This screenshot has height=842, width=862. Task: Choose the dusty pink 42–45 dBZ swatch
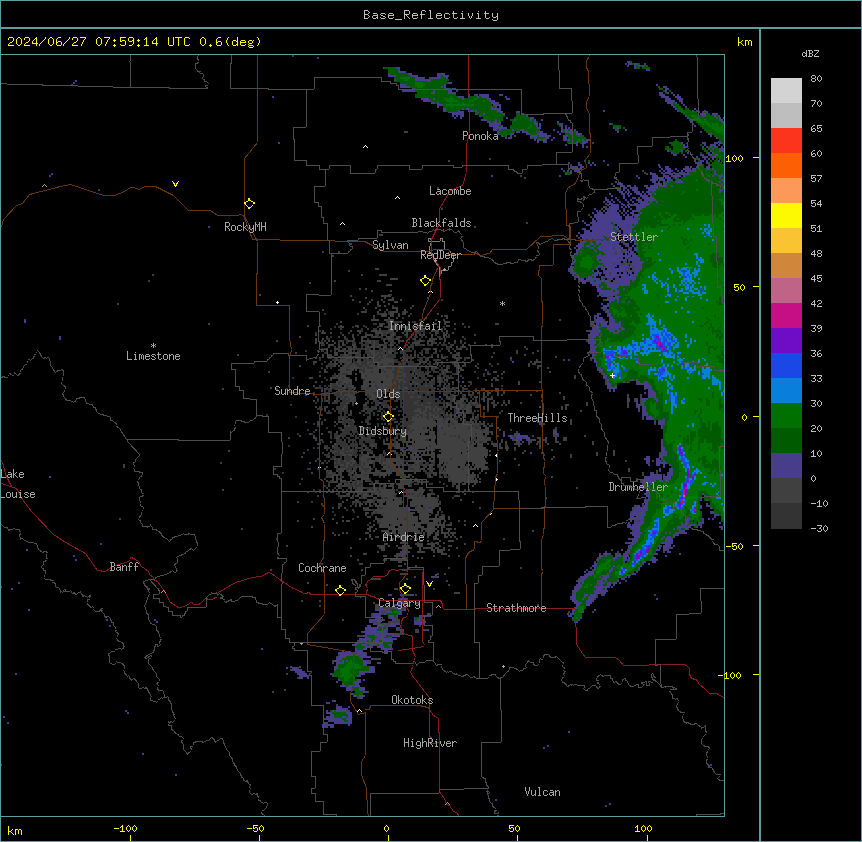tap(786, 290)
